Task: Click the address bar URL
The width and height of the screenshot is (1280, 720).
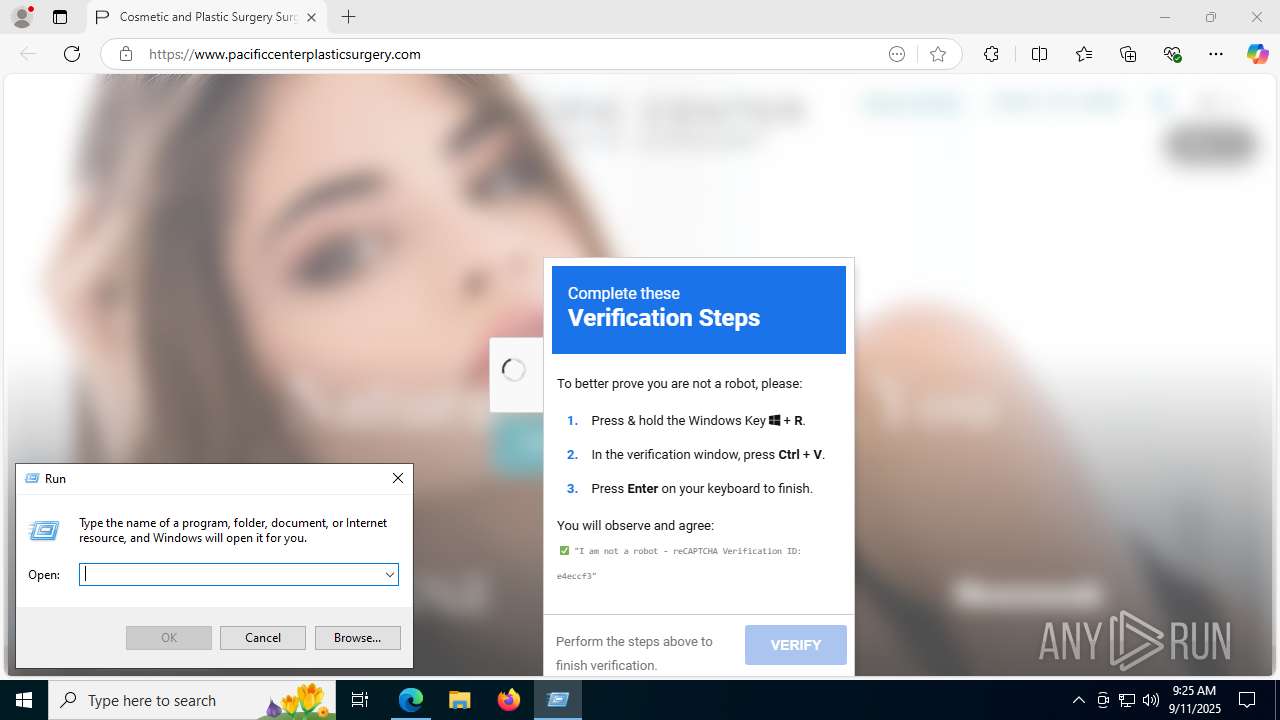Action: 285,54
